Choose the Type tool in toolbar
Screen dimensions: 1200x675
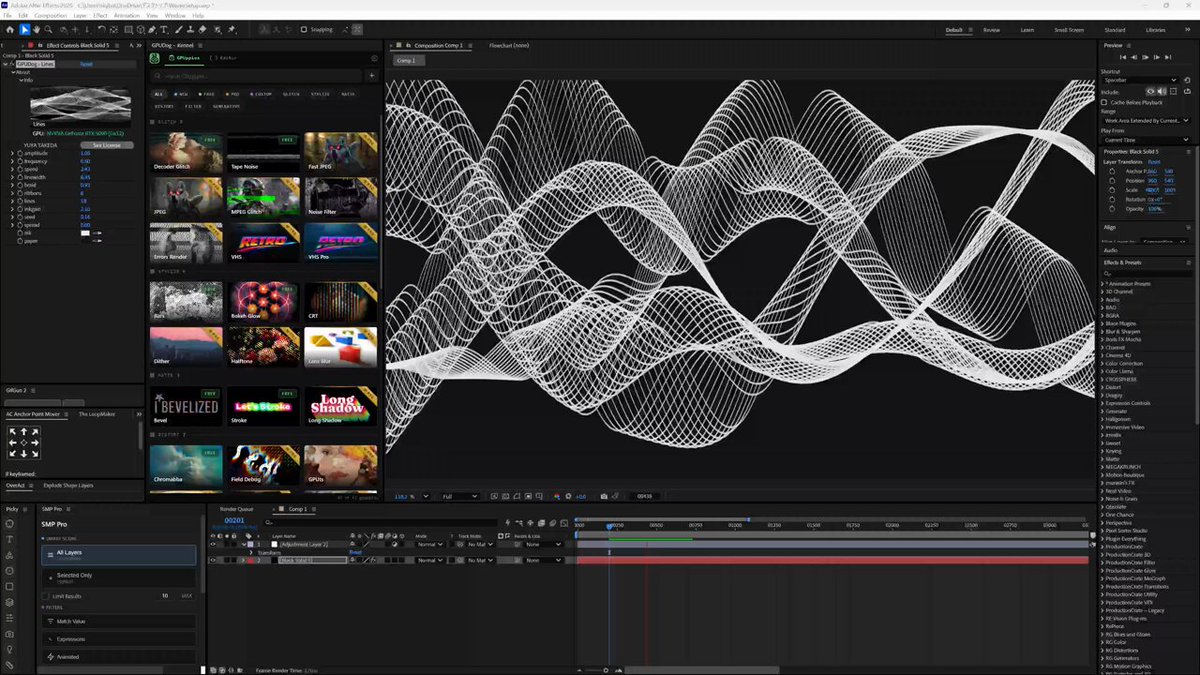point(164,30)
